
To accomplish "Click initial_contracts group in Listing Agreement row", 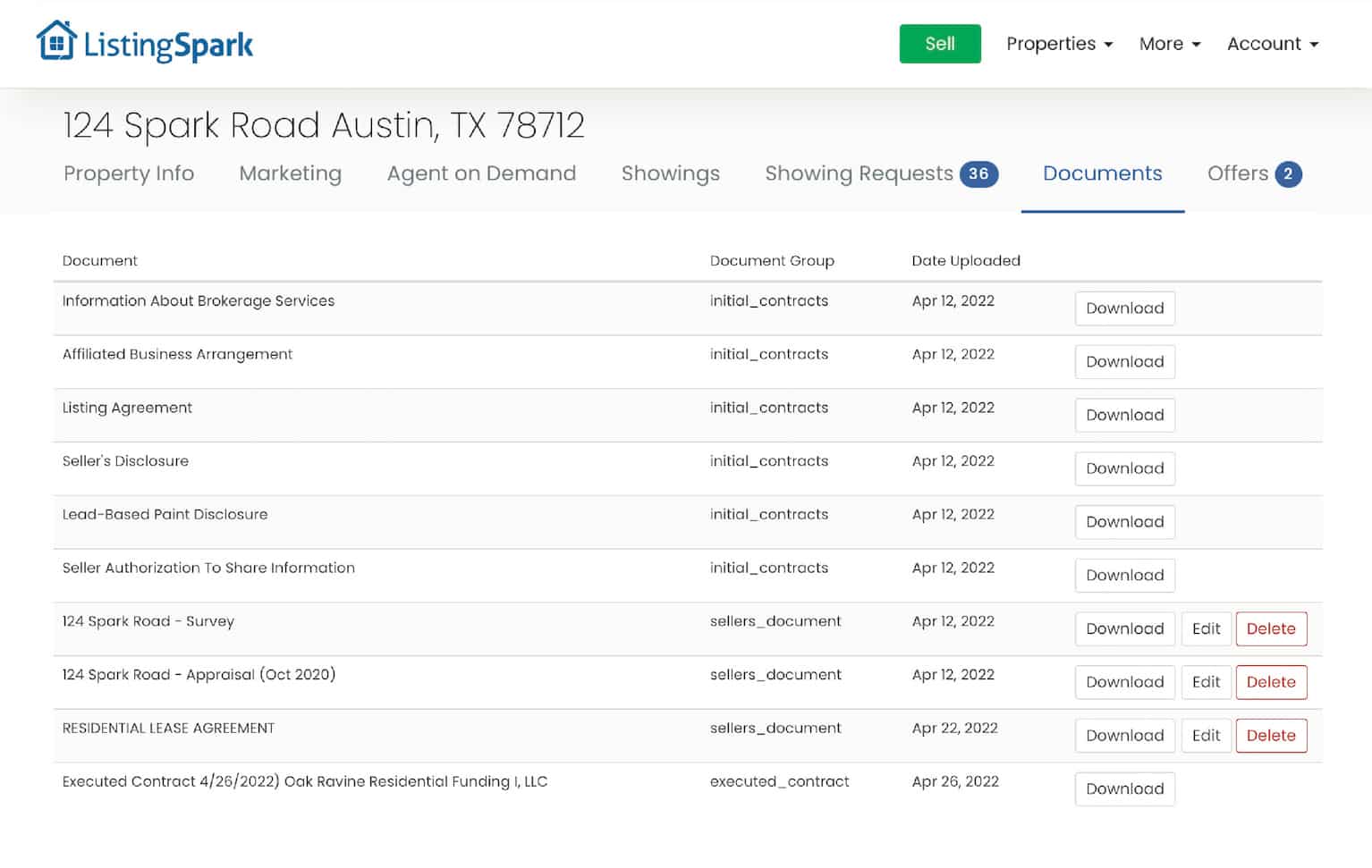I will 769,409.
